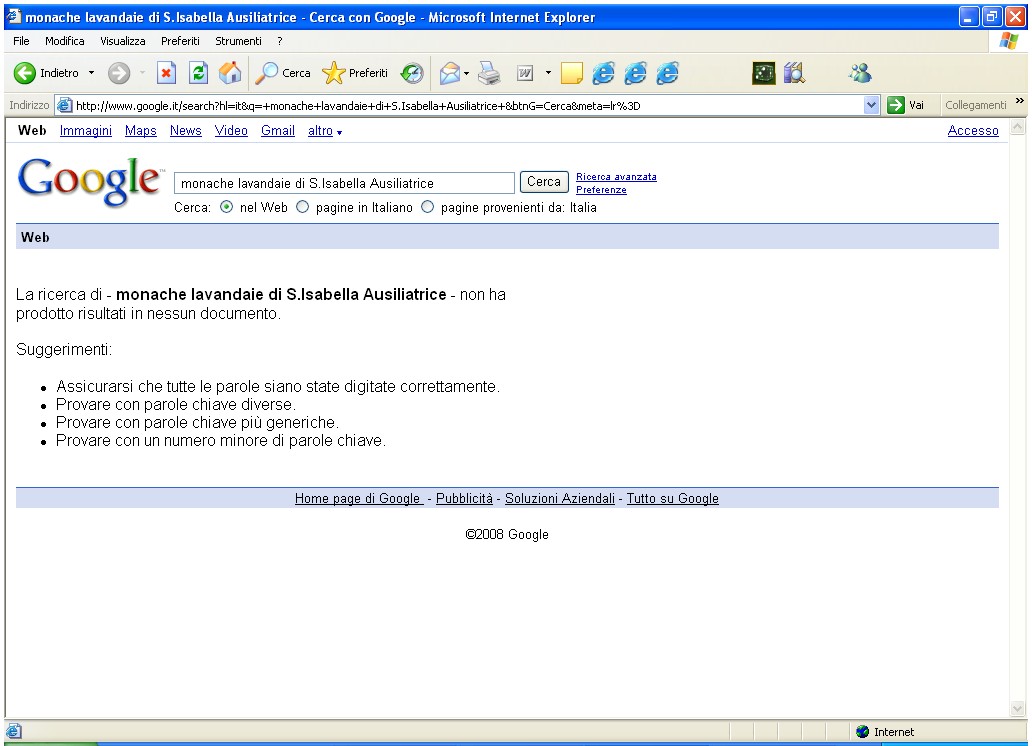Click the green Vai go button
The height and width of the screenshot is (746, 1032).
(x=906, y=105)
